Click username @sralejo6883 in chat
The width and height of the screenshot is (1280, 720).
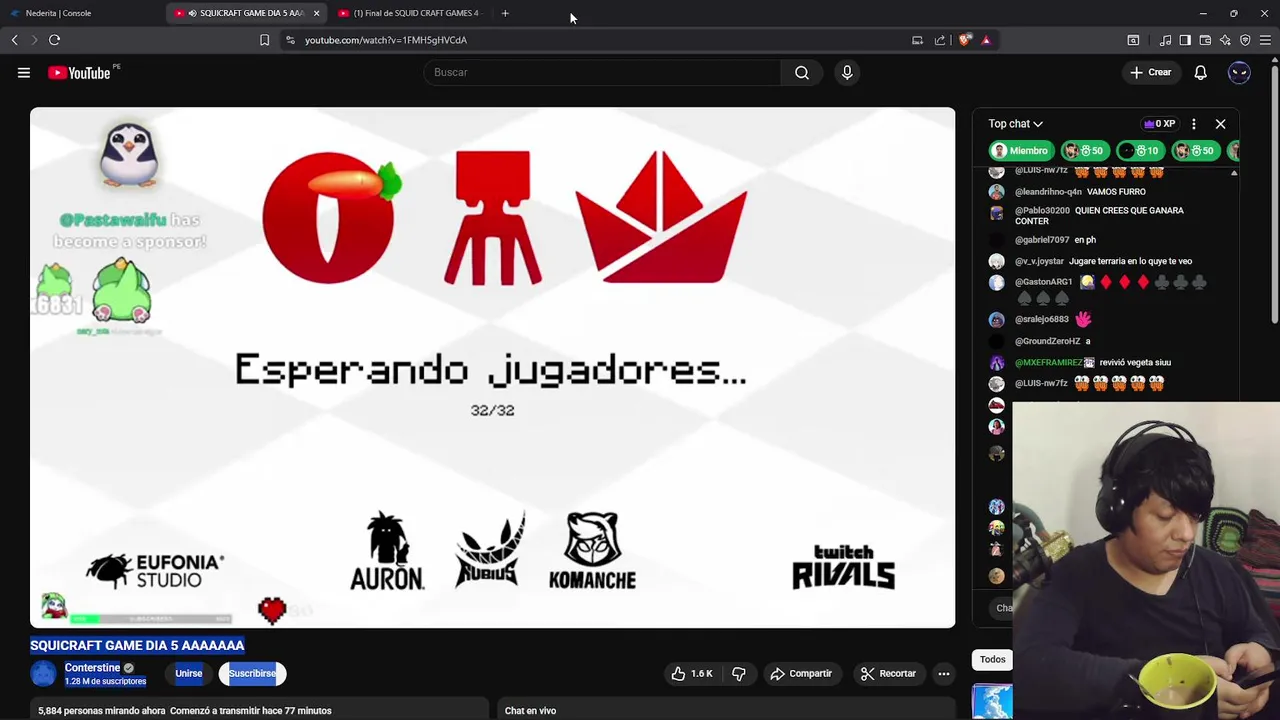(1042, 319)
